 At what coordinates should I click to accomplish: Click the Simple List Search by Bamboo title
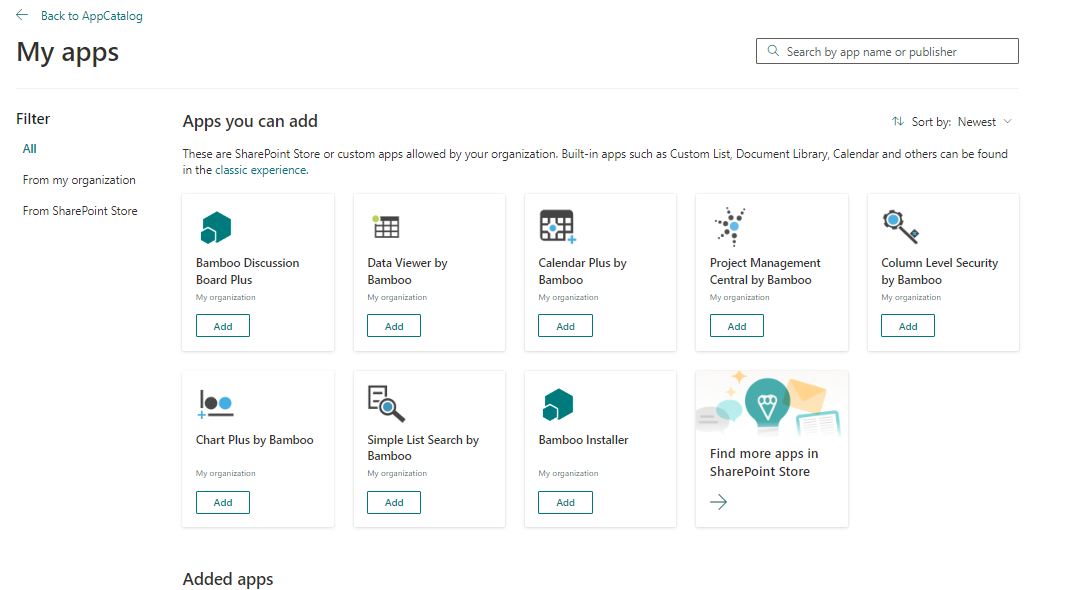tap(423, 448)
